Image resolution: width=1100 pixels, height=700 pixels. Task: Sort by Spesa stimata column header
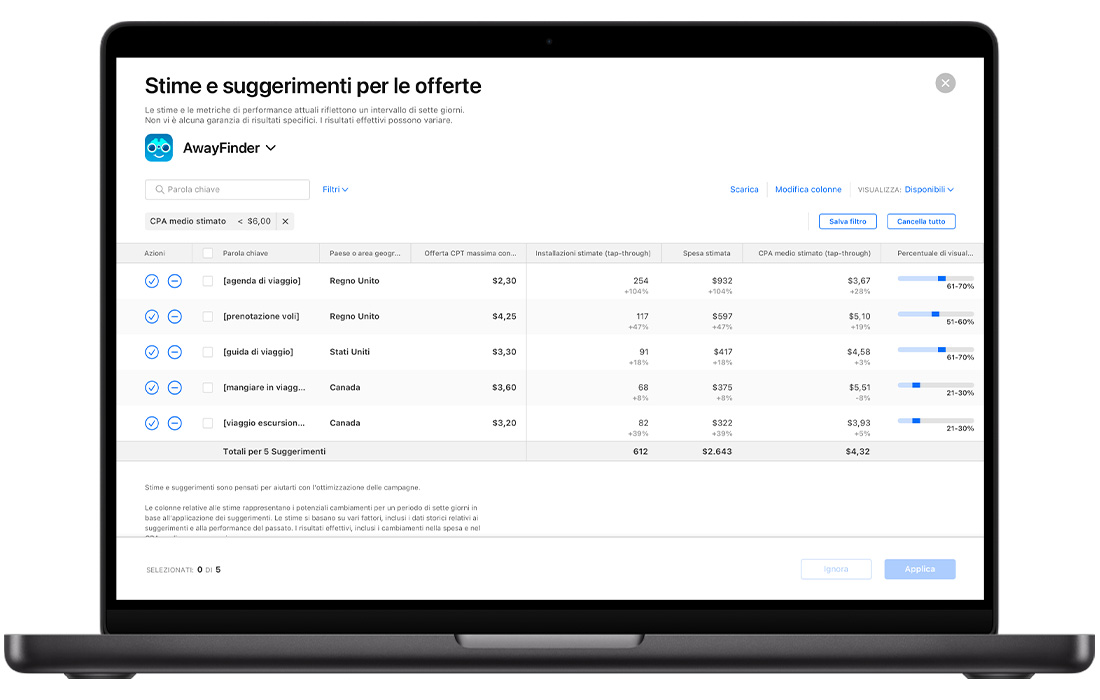(x=706, y=253)
